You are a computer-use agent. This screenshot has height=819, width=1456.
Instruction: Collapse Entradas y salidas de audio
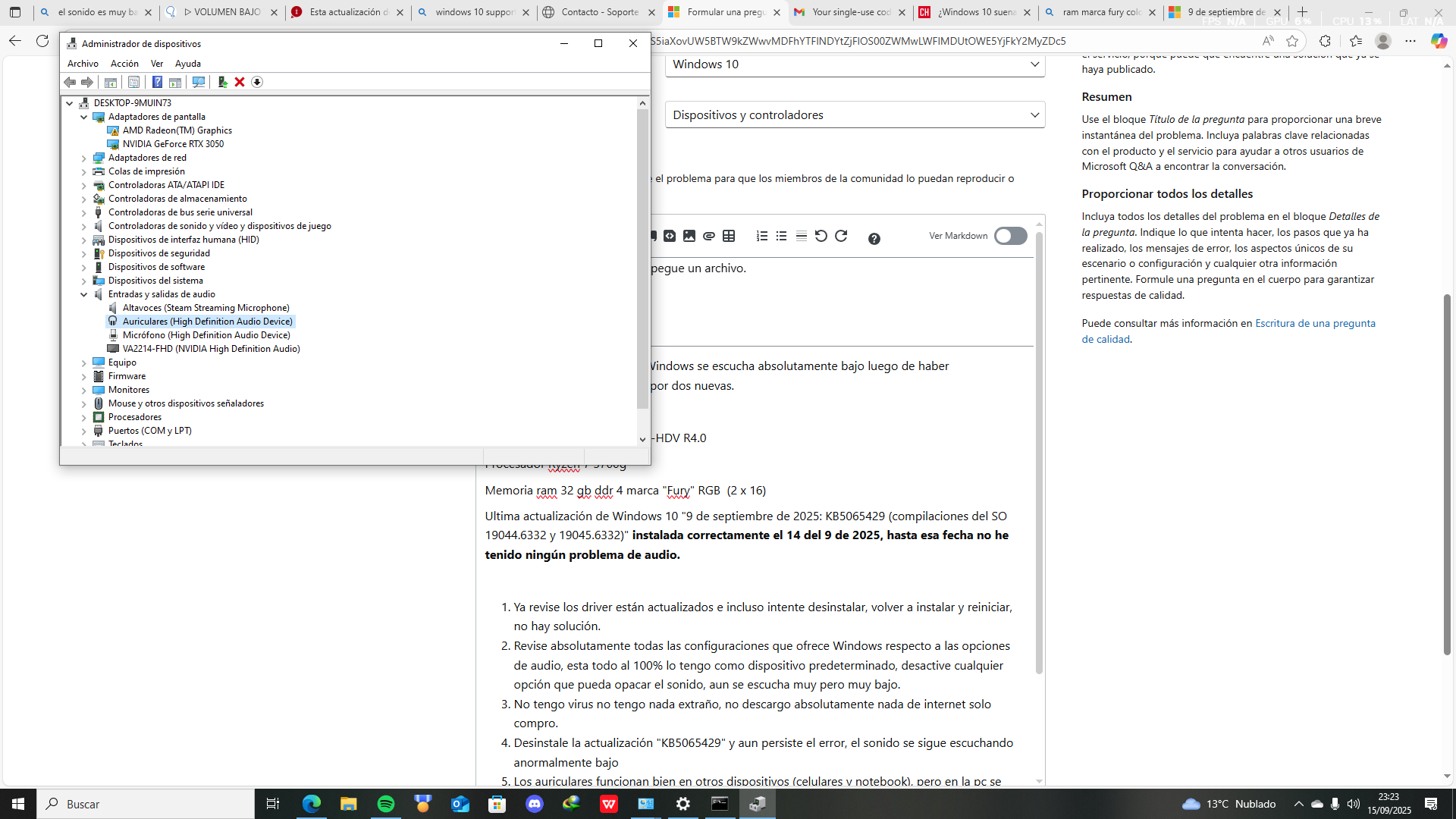point(84,294)
